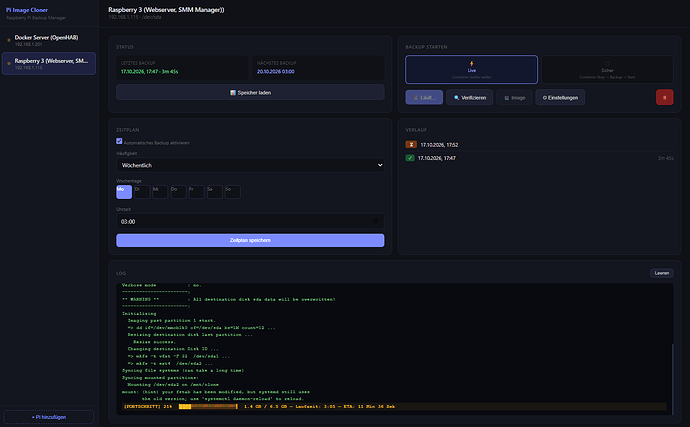Toggle weekday Mo
Screen dimensions: 690x427
[x=124, y=191]
